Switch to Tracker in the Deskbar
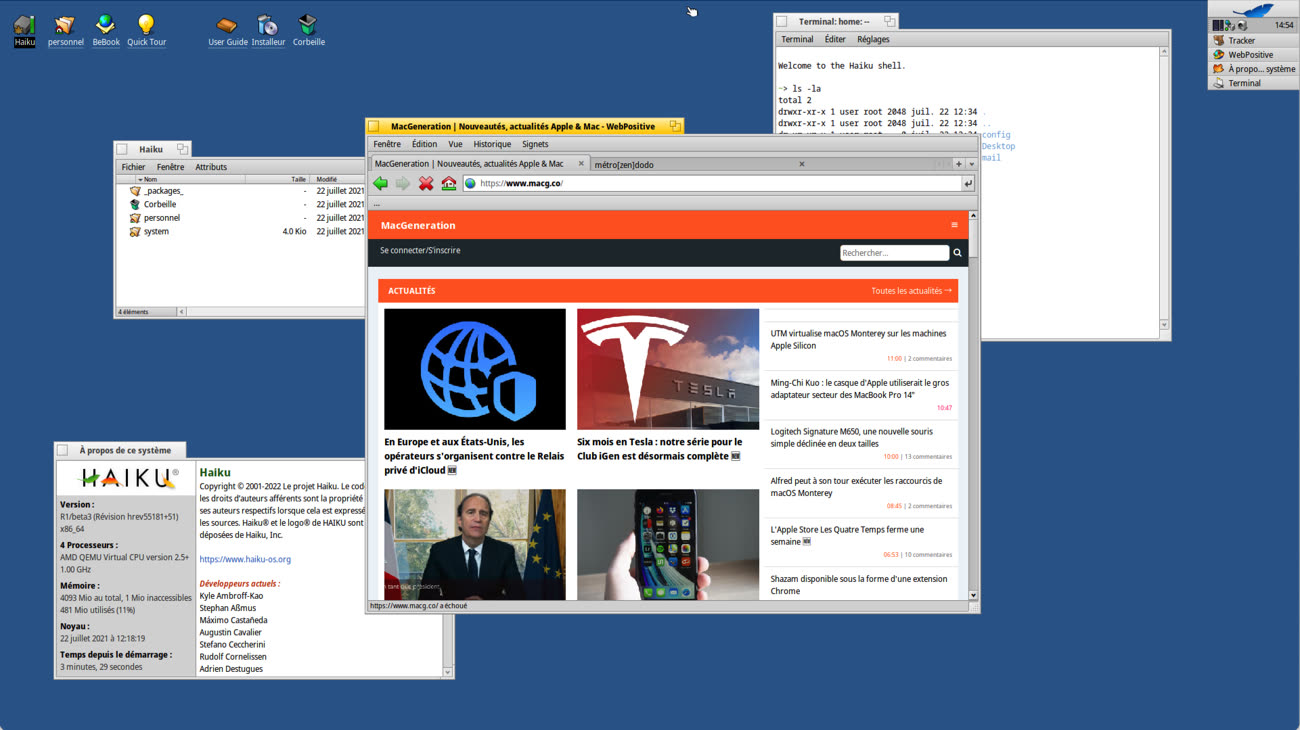Viewport: 1300px width, 730px height. [1253, 41]
